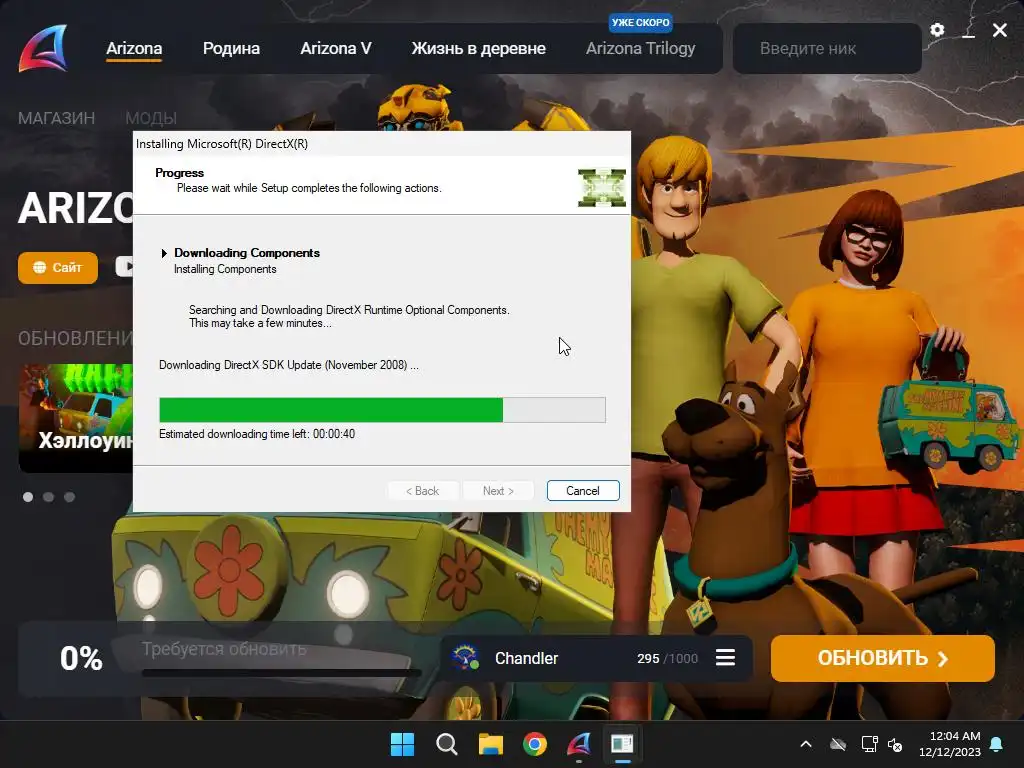
Task: Click the Chandler server icon
Action: click(x=465, y=658)
